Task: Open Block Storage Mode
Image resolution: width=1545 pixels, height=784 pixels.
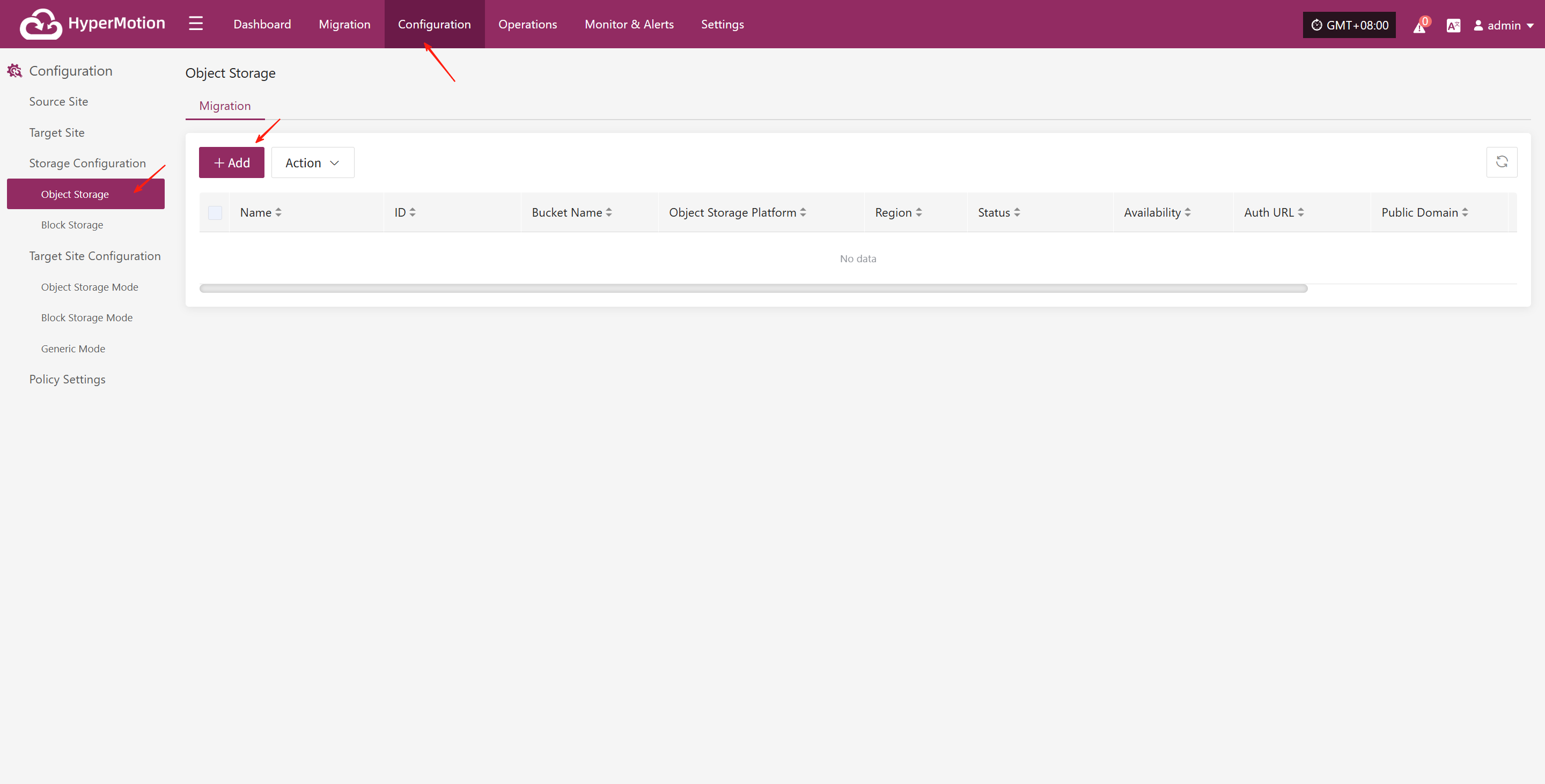Action: pos(87,317)
